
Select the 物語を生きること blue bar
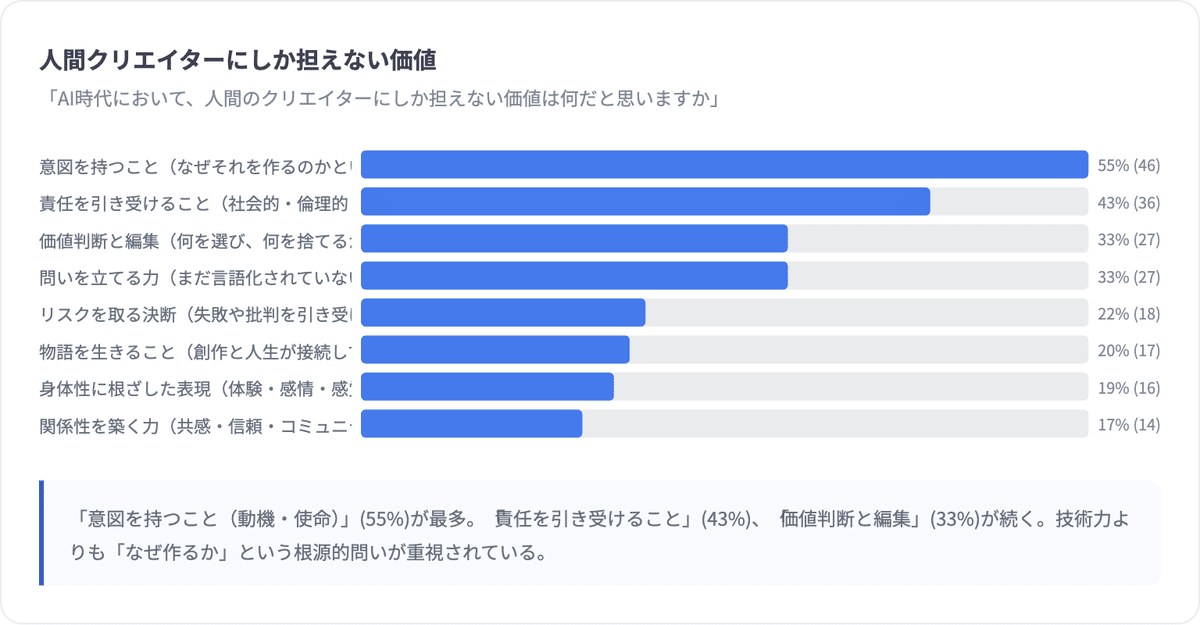pos(495,350)
